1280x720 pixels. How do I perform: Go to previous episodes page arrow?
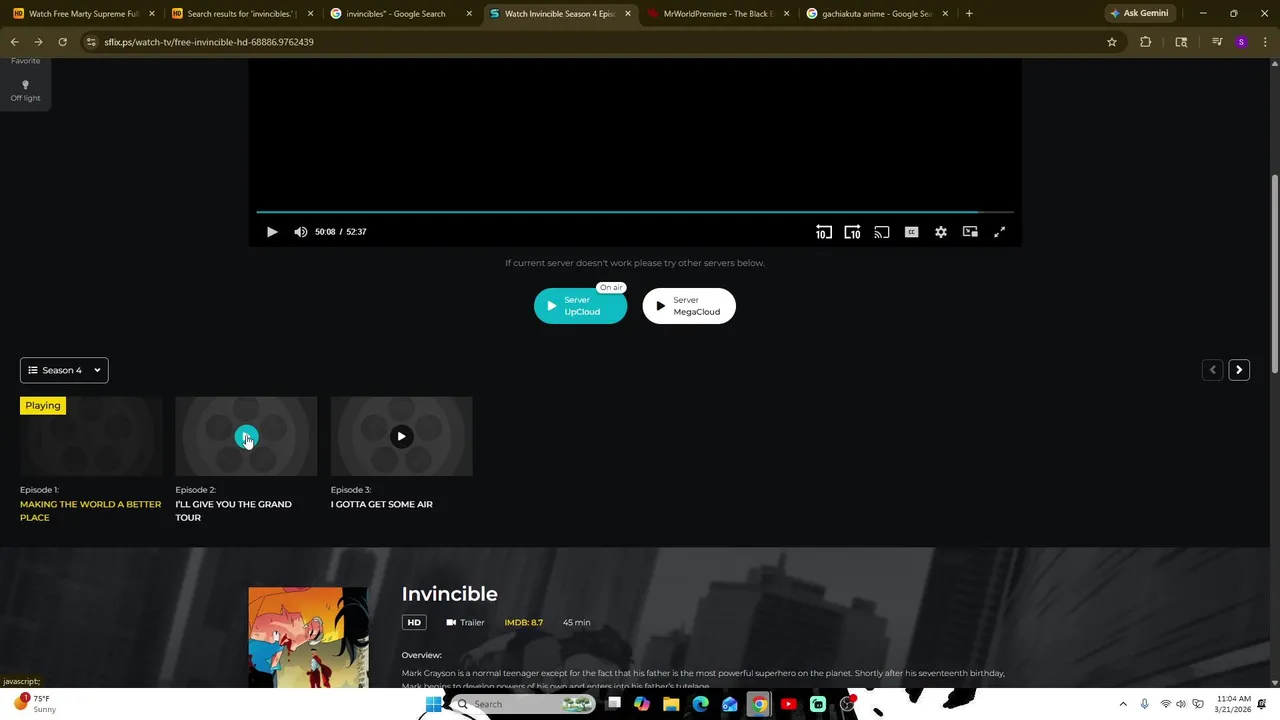[1212, 370]
